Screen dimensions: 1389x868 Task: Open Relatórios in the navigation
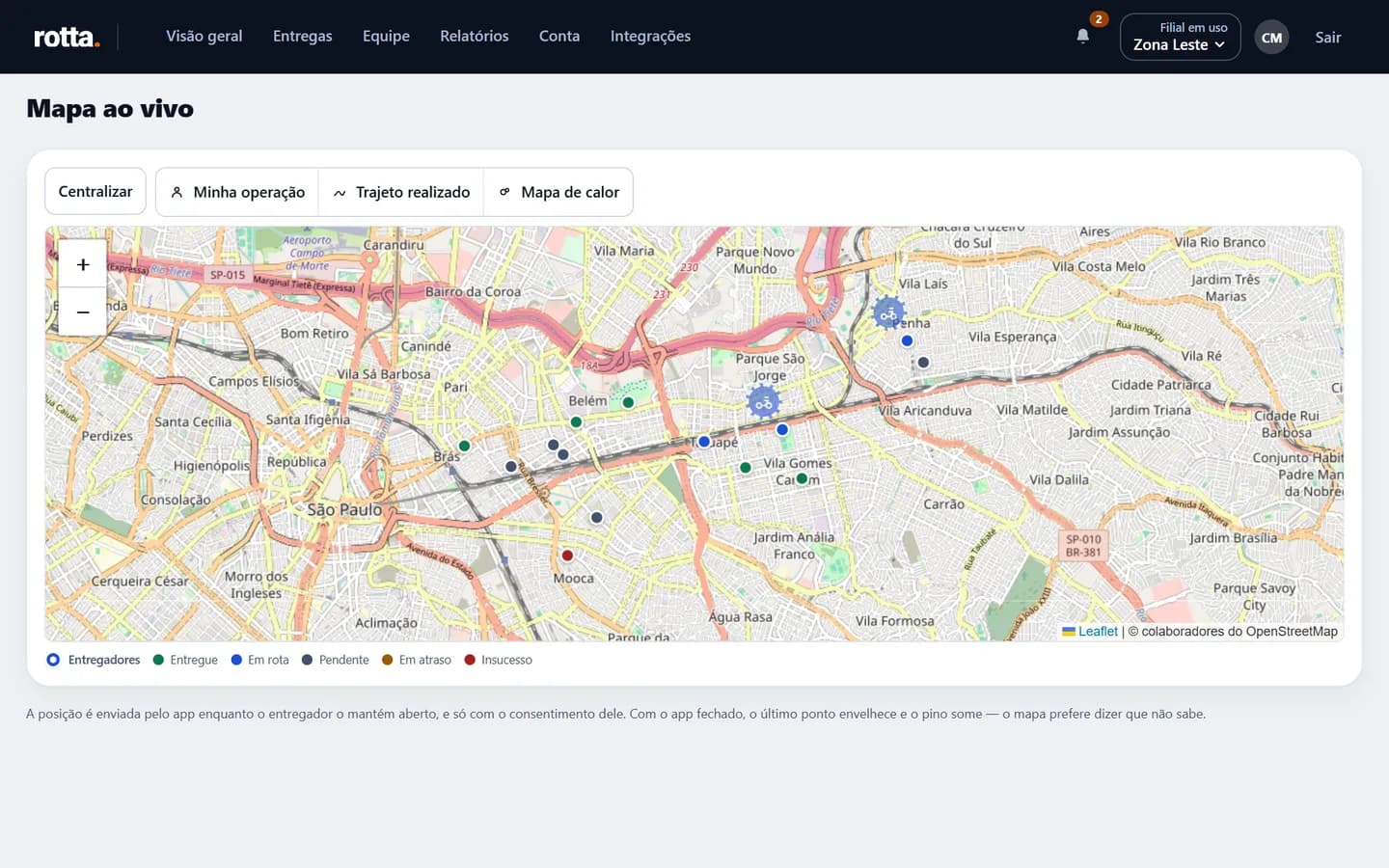tap(475, 37)
